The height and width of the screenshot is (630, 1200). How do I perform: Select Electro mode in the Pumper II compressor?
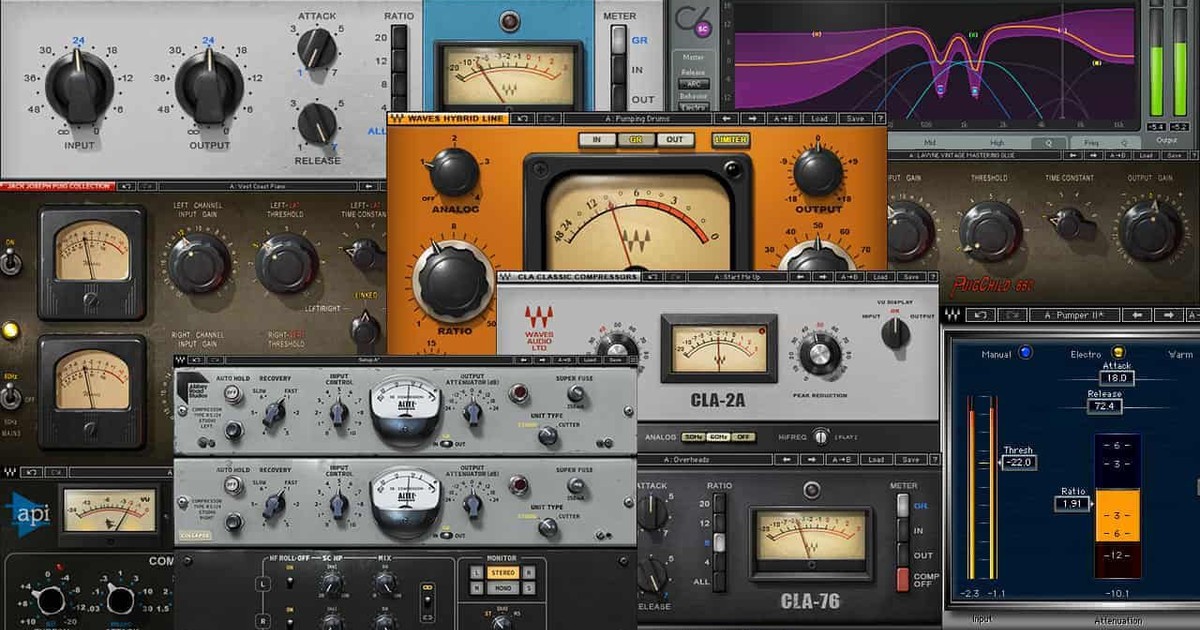(x=1117, y=353)
